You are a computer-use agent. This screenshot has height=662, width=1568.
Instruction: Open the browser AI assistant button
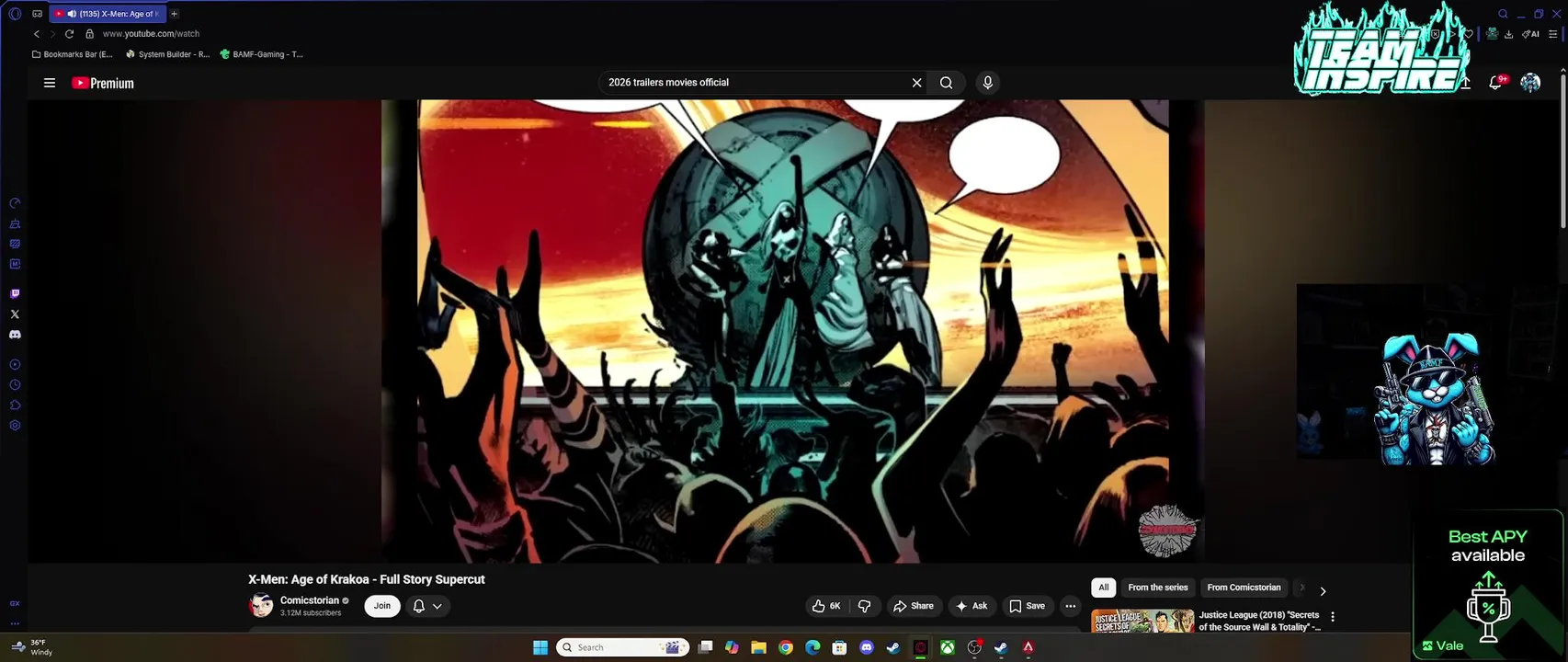tap(1531, 34)
